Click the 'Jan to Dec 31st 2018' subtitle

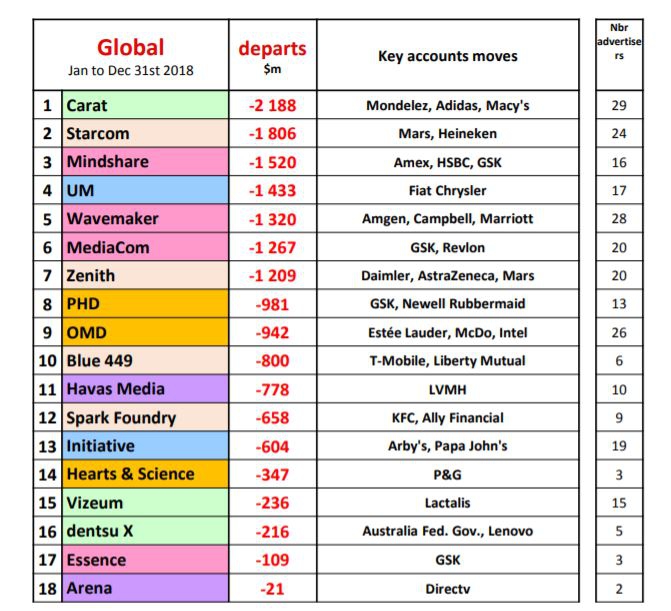click(x=130, y=71)
